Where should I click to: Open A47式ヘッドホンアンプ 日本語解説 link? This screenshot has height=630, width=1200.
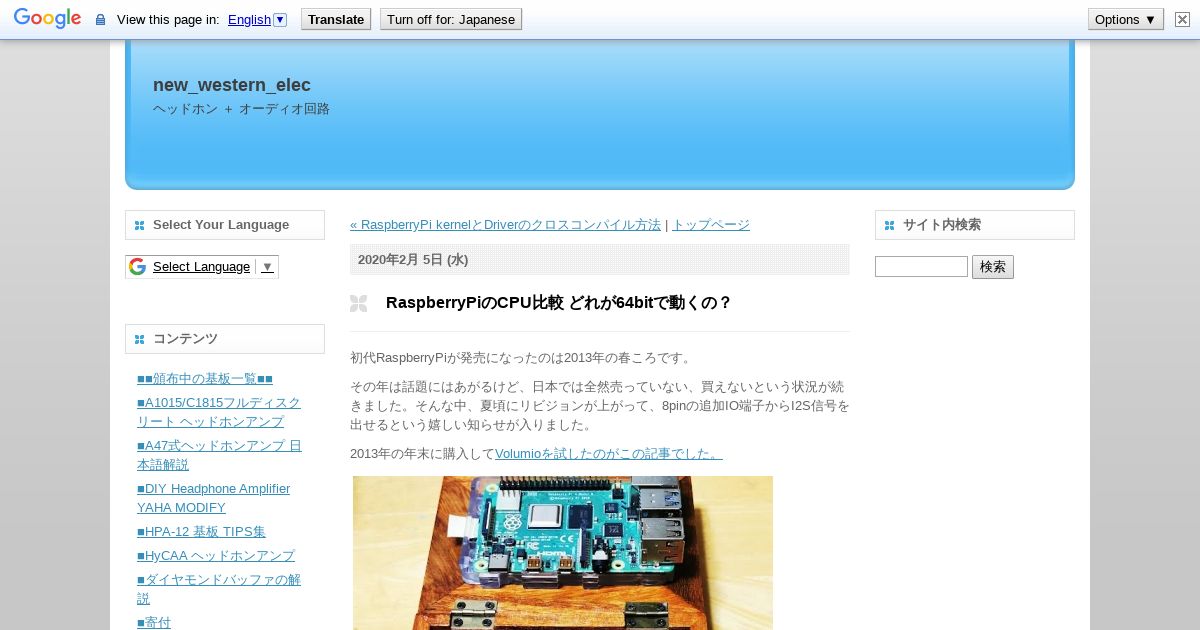pyautogui.click(x=219, y=455)
